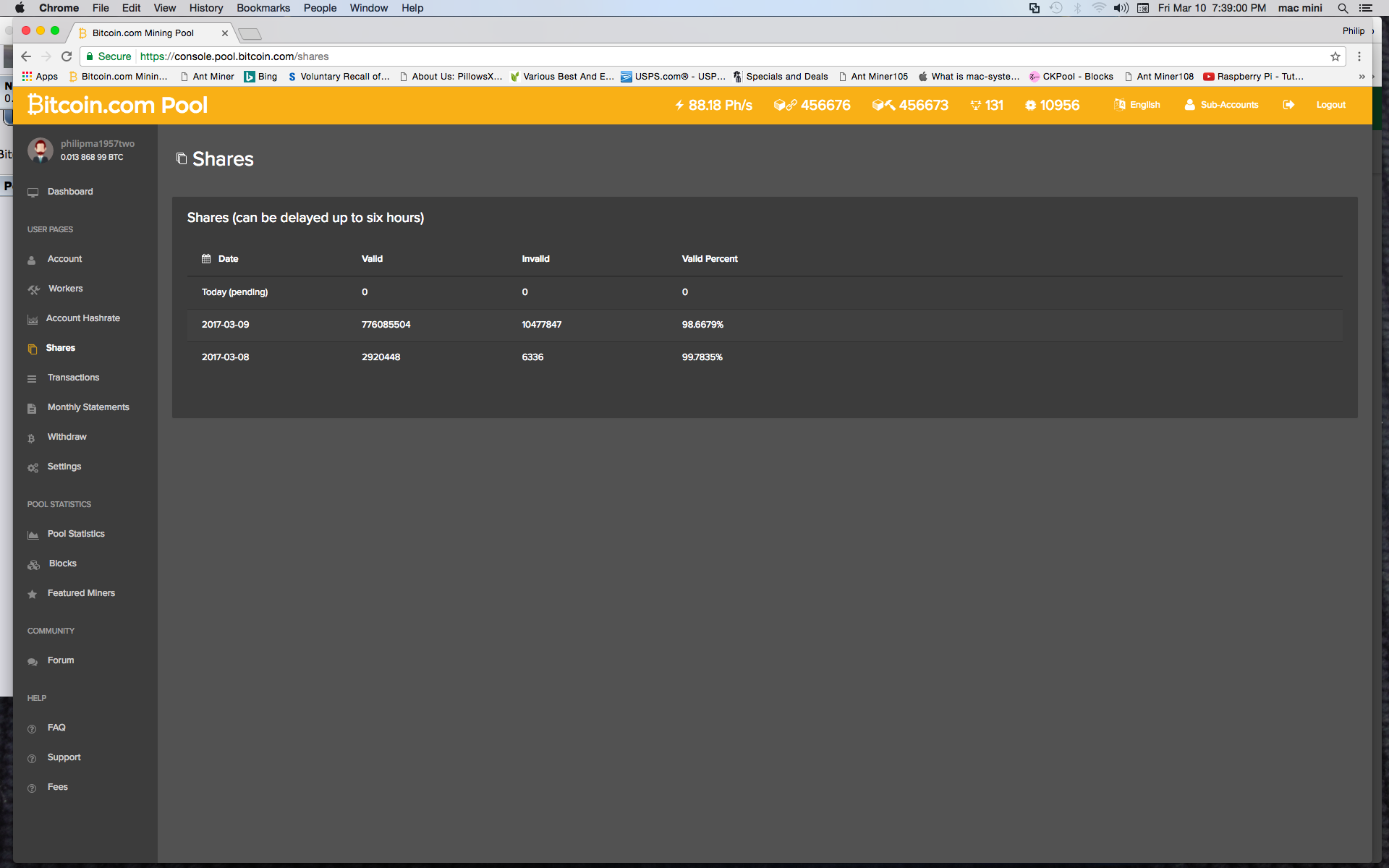Image resolution: width=1389 pixels, height=868 pixels.
Task: Click the valid shares value 776085504
Action: tap(386, 325)
